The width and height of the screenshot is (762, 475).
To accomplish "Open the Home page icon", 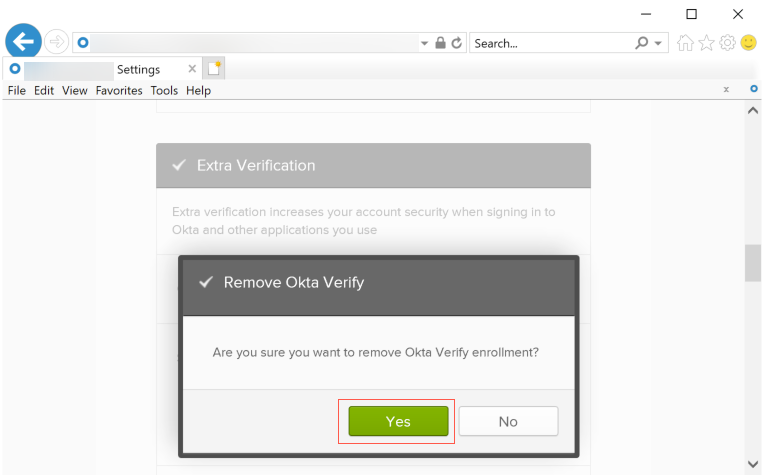I will [x=685, y=43].
